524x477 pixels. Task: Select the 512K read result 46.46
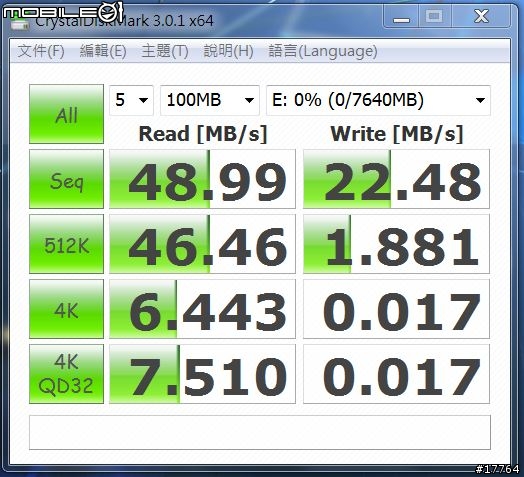[203, 244]
